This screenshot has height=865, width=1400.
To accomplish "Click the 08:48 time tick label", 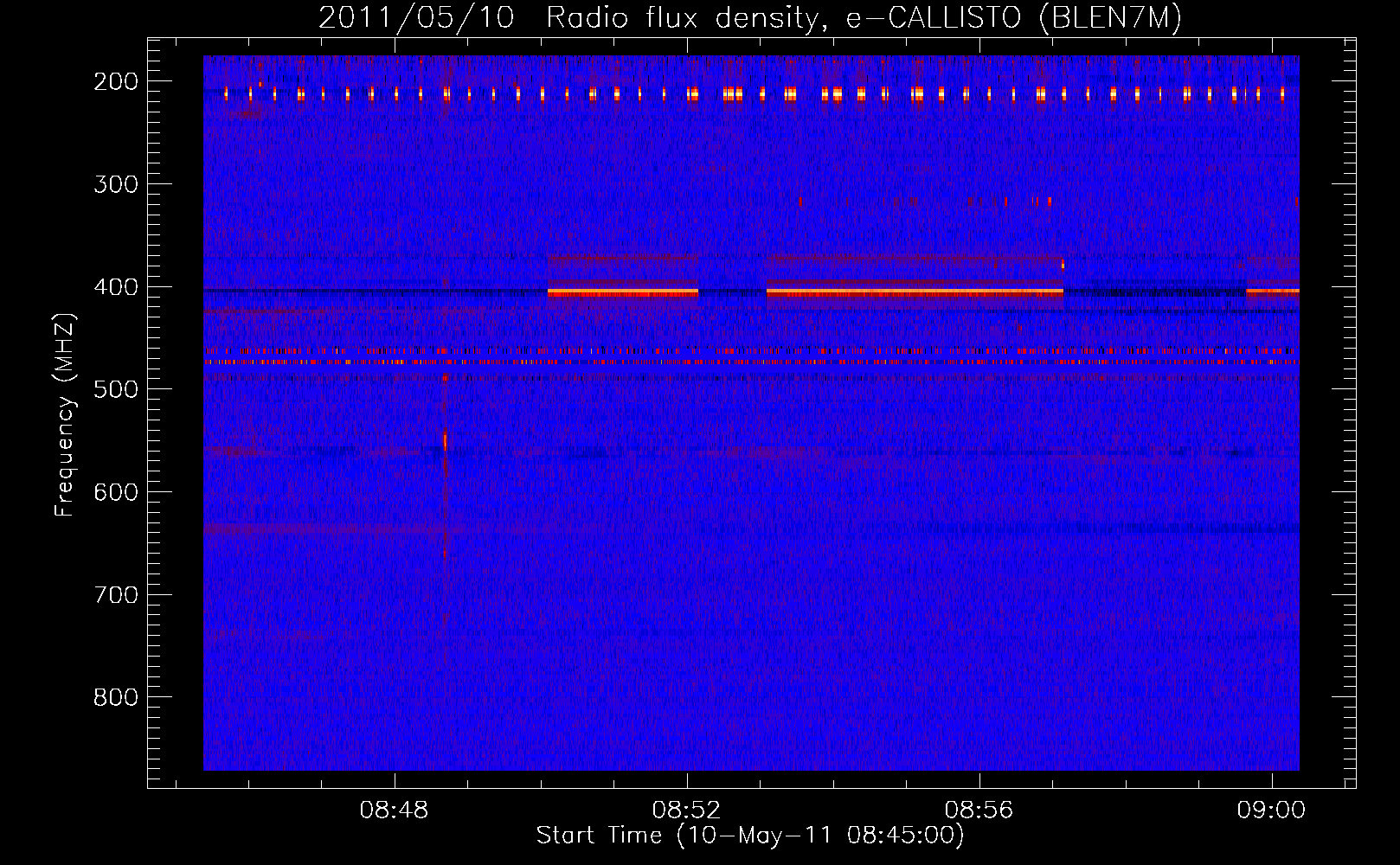I will (395, 811).
